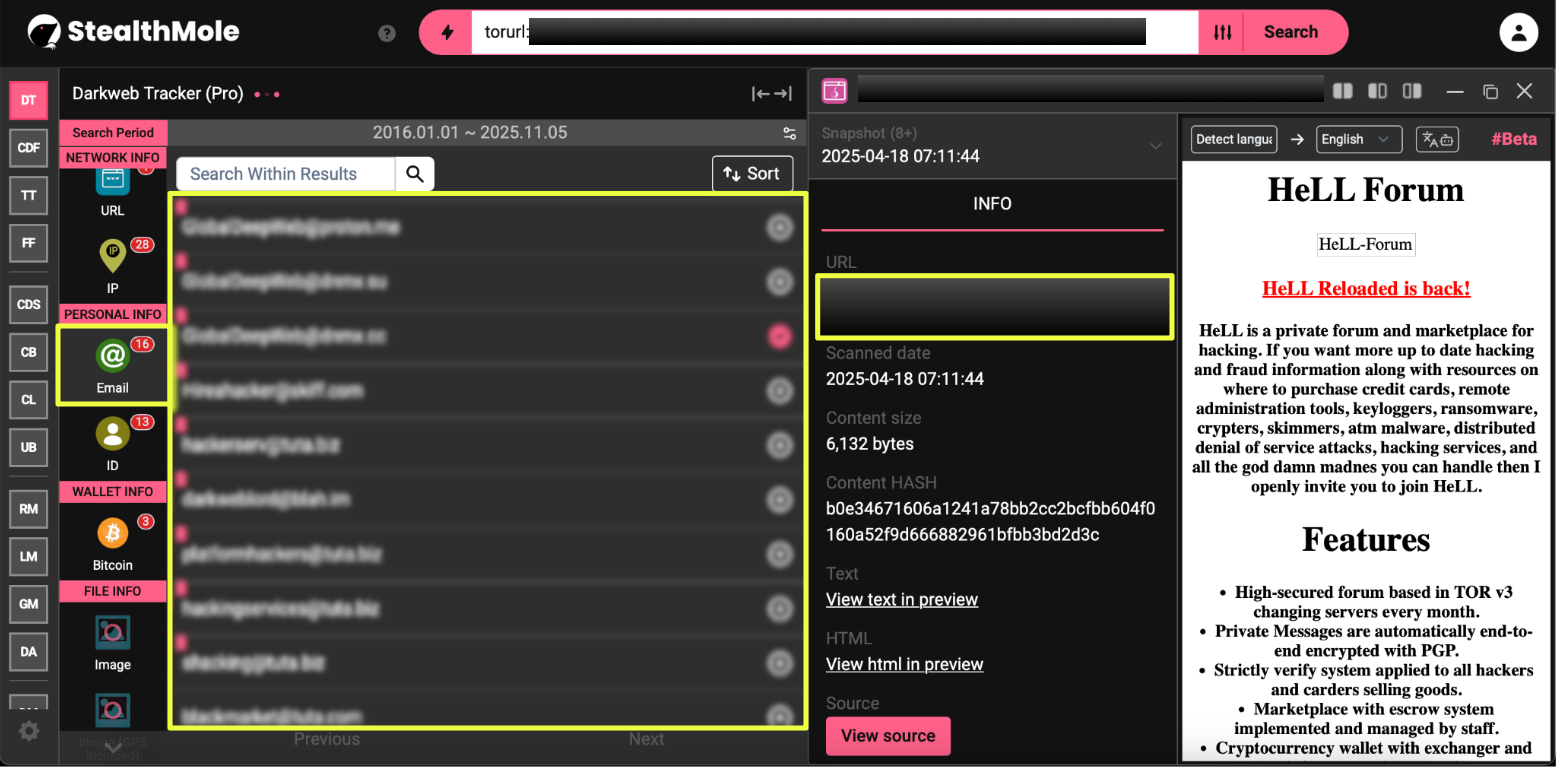Select the radio button on the fourth result

point(779,391)
